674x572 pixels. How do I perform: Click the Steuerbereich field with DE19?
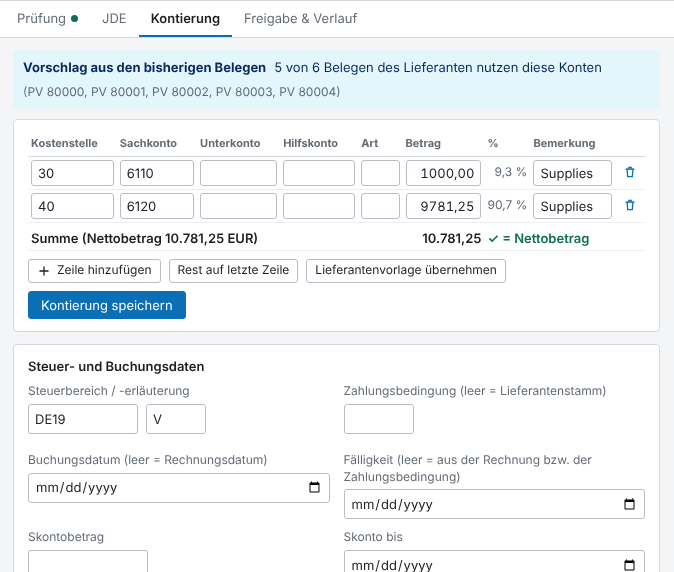(x=83, y=419)
